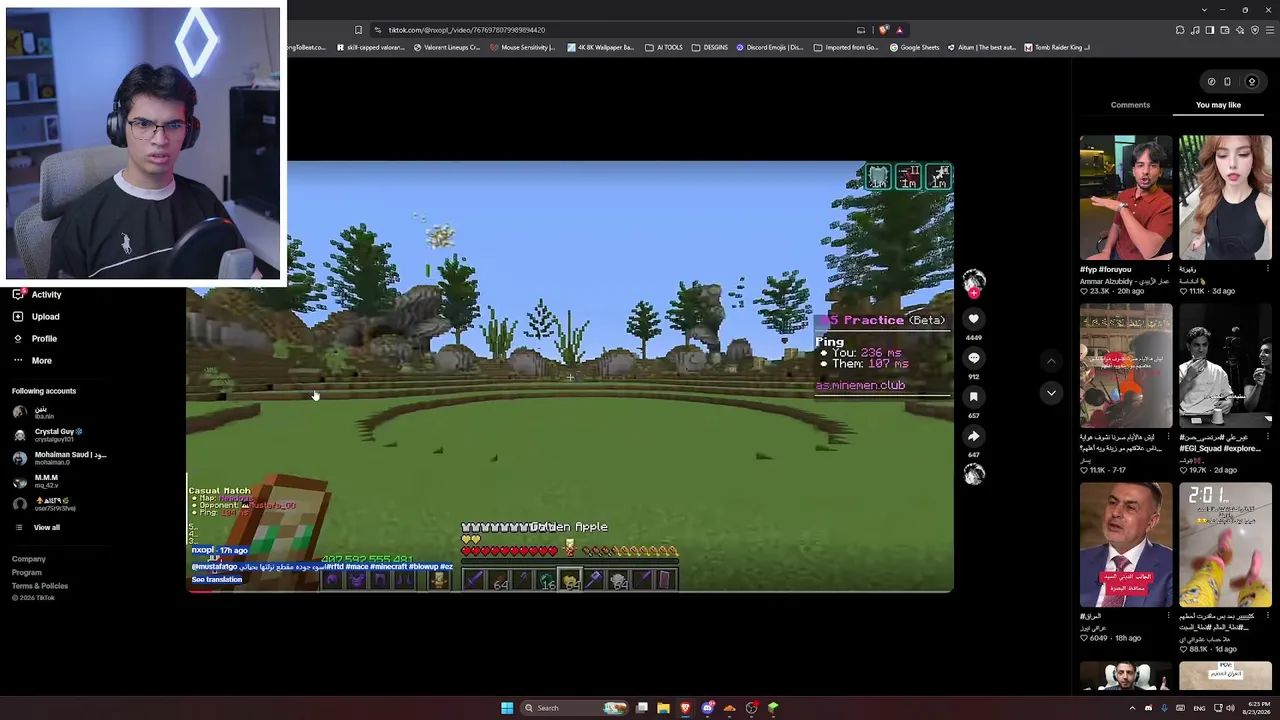Open the Brave VPN shield toolbar icon
This screenshot has height=720, width=1280.
1255,30
